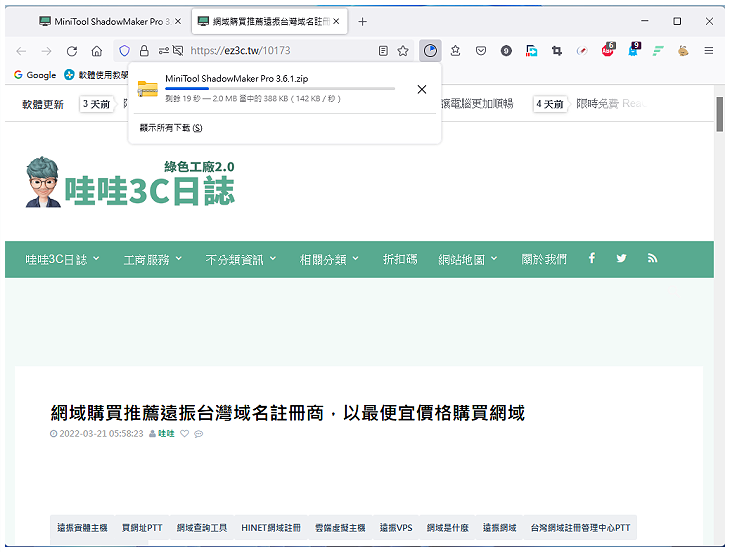Visit the site's Twitter icon

[x=621, y=258]
